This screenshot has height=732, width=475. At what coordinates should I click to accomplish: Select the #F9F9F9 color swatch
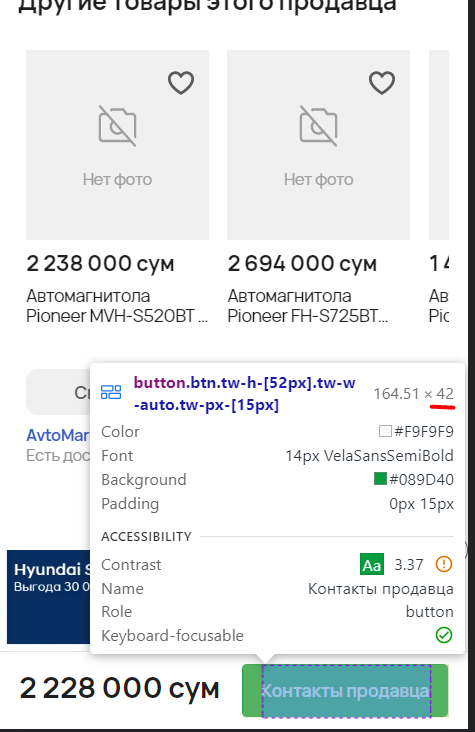point(385,431)
